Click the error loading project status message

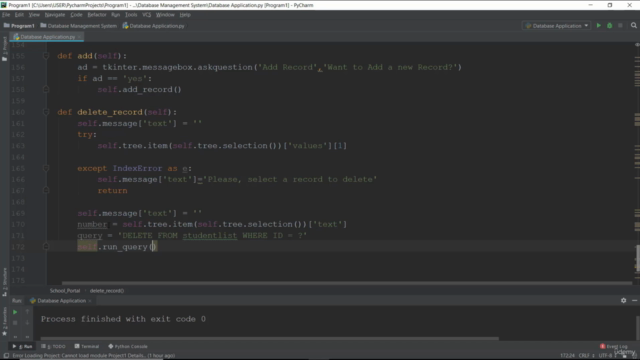[93, 356]
